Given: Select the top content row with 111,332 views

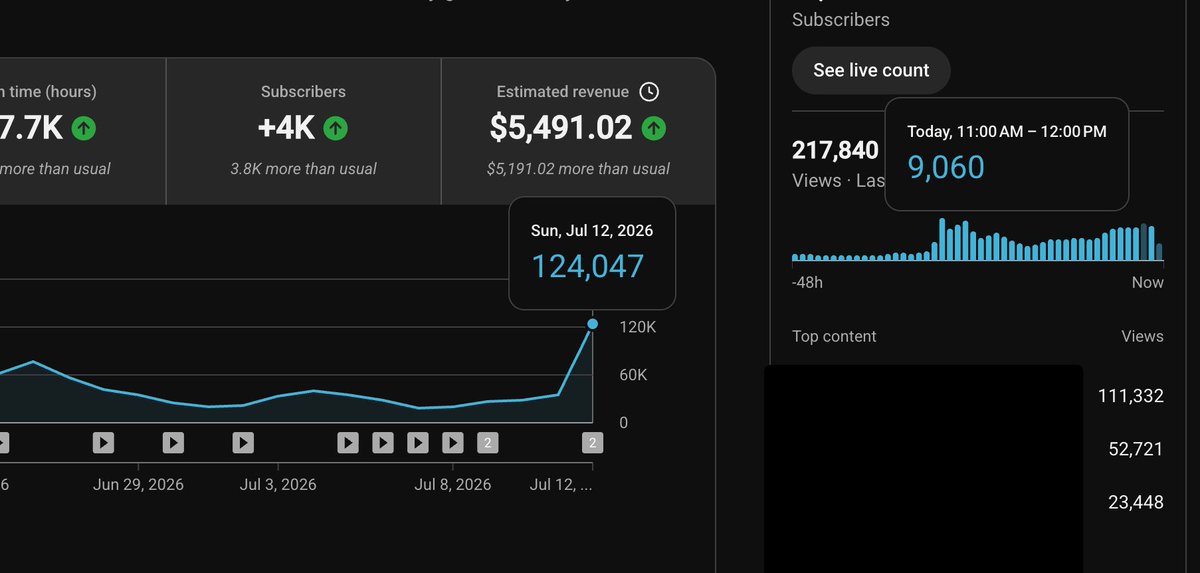Looking at the screenshot, I should (x=964, y=397).
